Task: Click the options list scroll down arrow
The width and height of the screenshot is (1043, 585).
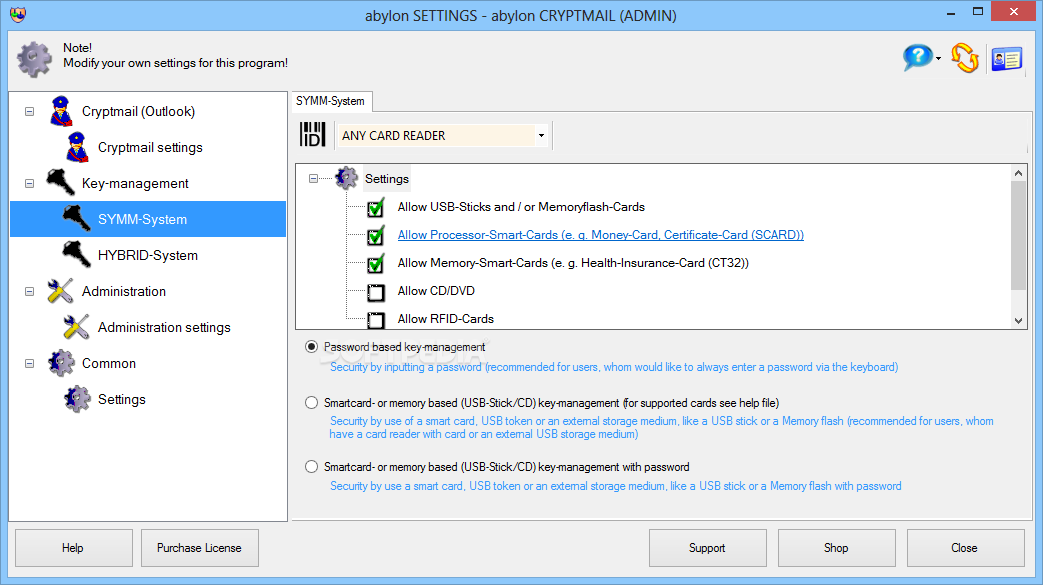Action: (1018, 321)
